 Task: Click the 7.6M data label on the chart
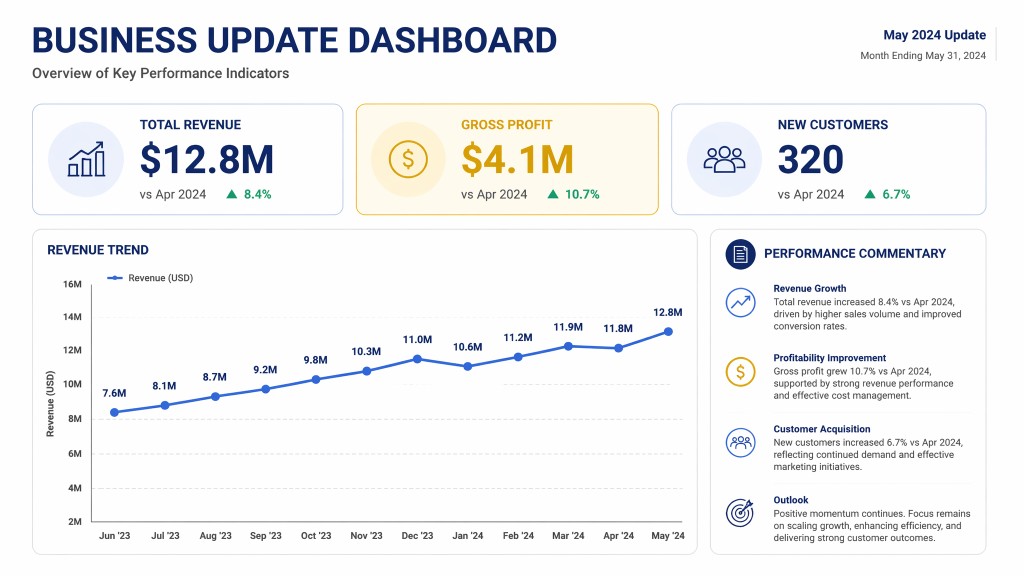tap(114, 393)
